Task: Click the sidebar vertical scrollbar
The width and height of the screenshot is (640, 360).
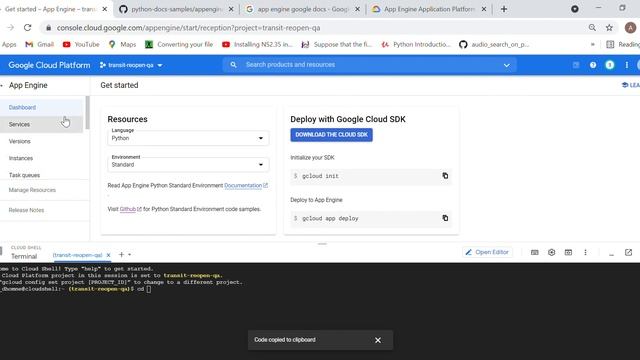Action: 87,112
